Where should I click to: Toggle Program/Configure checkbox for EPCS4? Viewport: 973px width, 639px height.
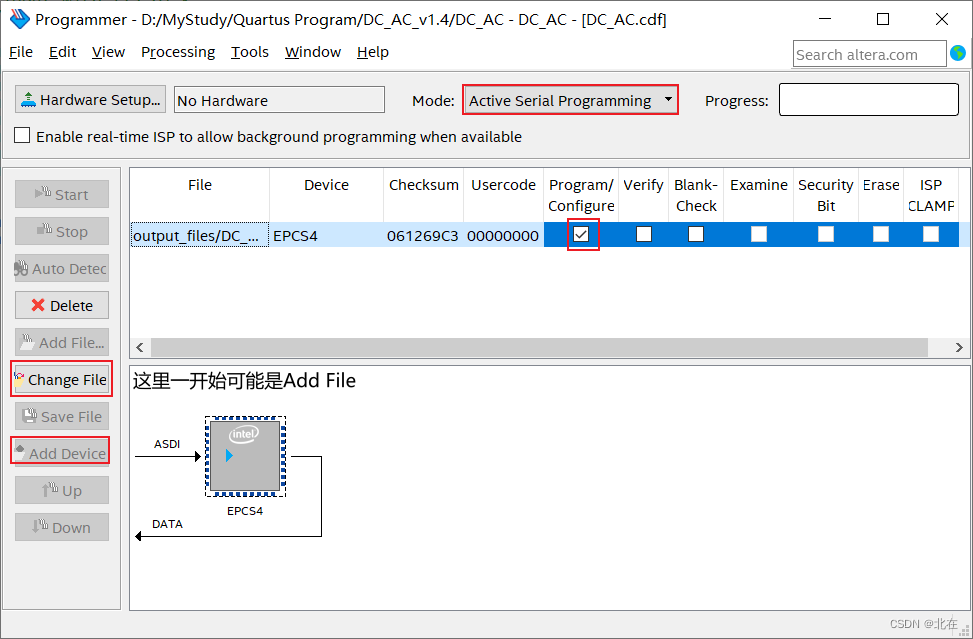pos(581,234)
